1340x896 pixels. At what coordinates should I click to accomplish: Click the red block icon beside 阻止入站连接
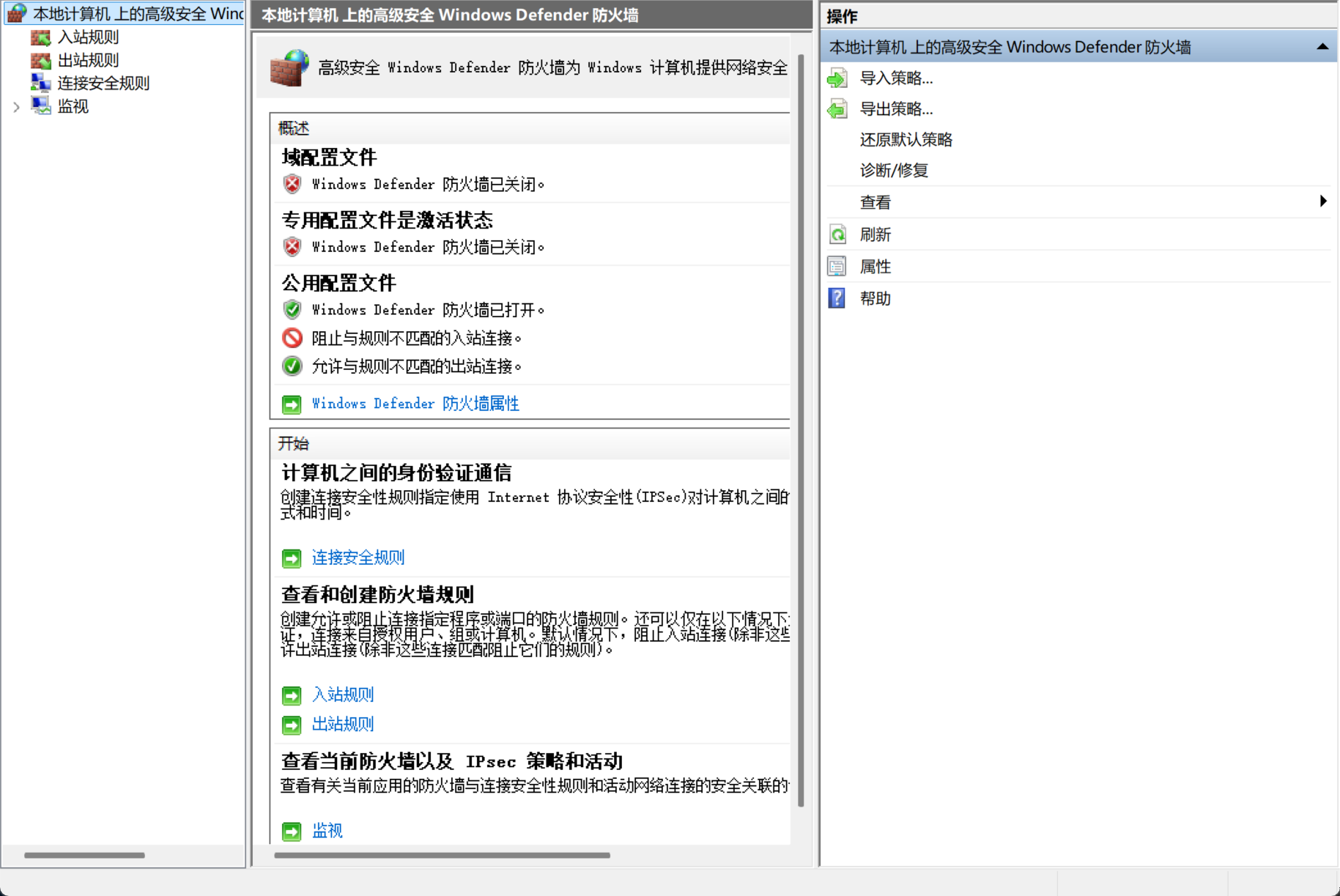[292, 338]
